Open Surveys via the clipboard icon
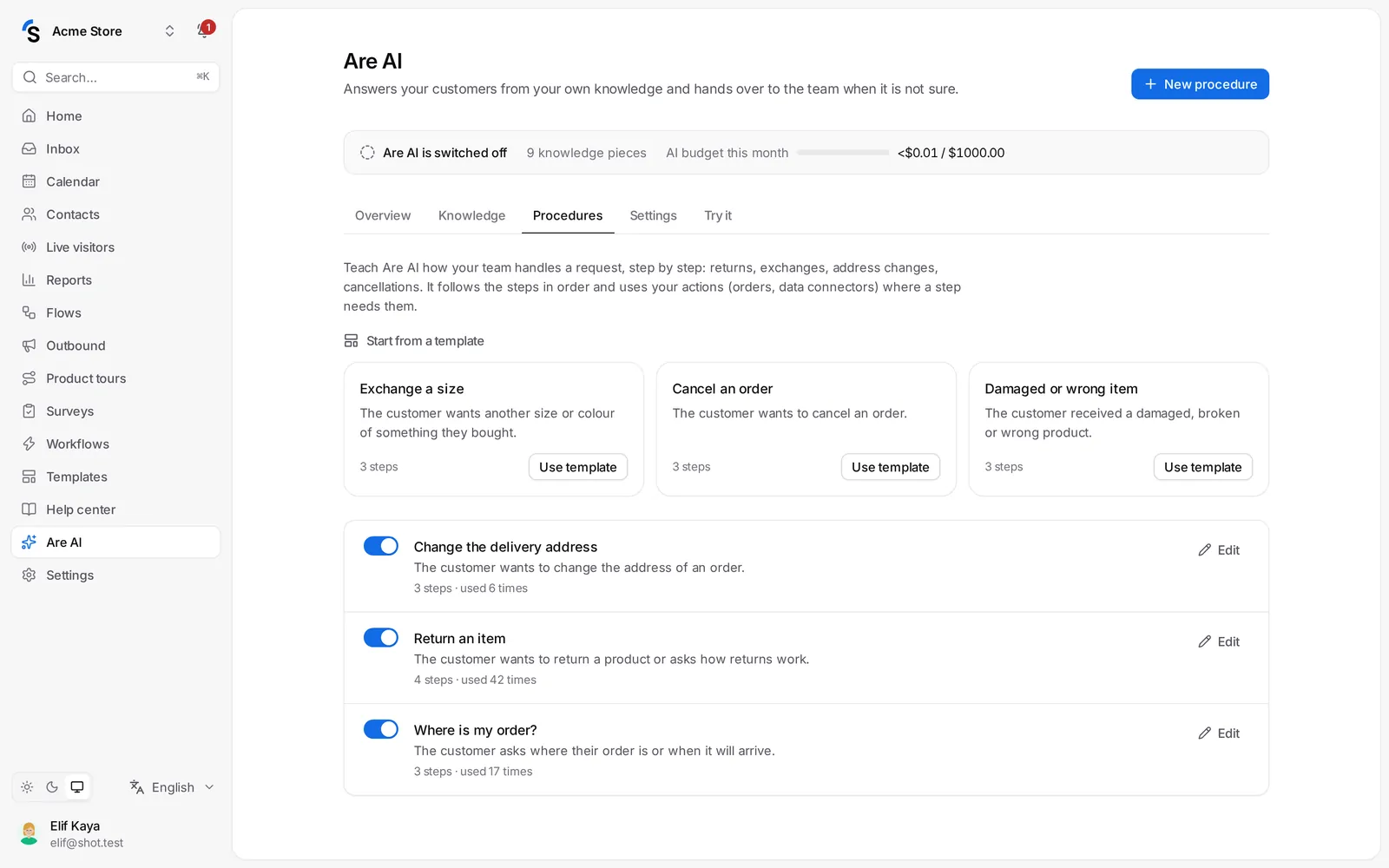1389x868 pixels. [29, 411]
